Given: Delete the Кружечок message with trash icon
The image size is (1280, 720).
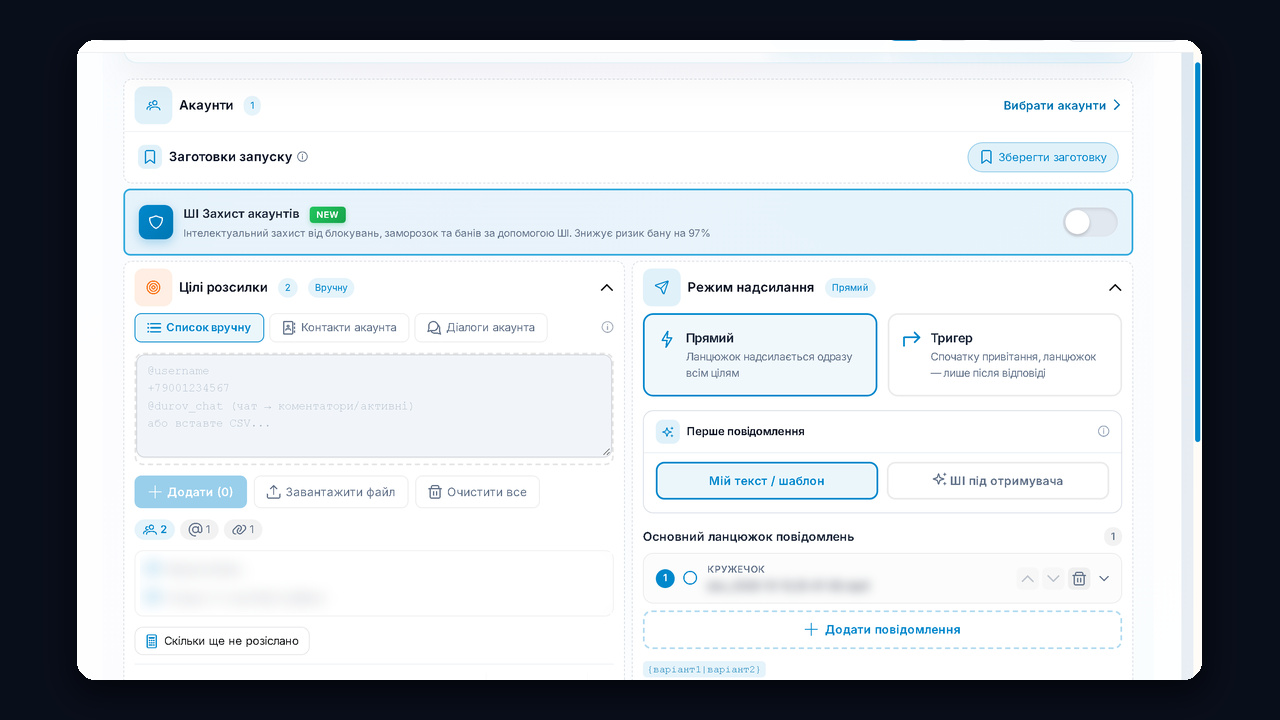Looking at the screenshot, I should click(x=1079, y=578).
